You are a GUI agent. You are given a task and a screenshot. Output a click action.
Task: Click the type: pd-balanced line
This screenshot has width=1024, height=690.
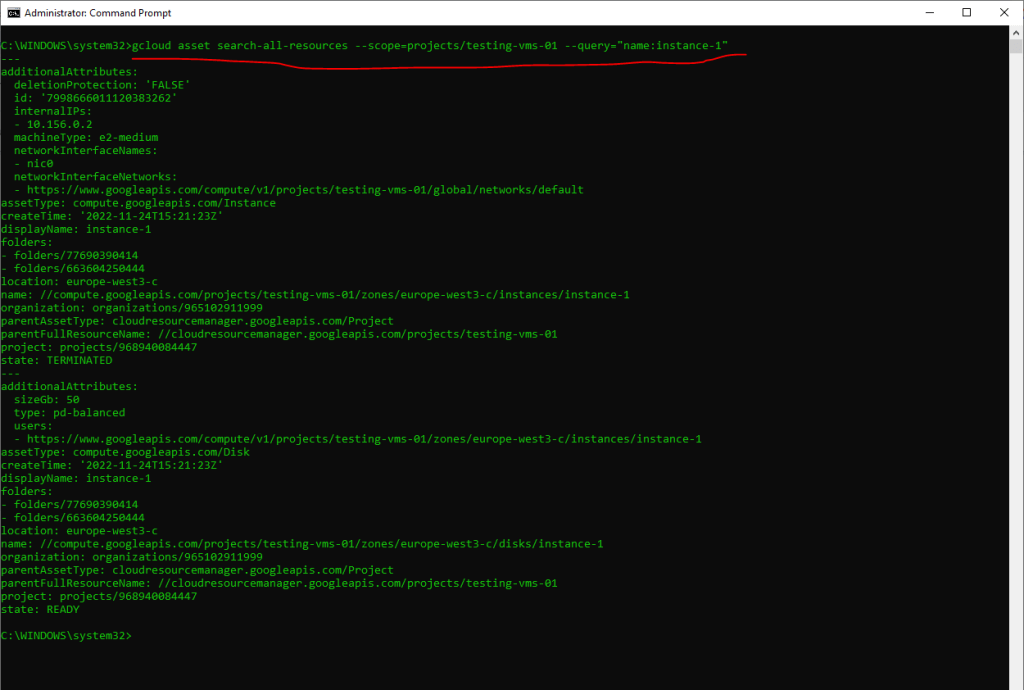coord(69,413)
